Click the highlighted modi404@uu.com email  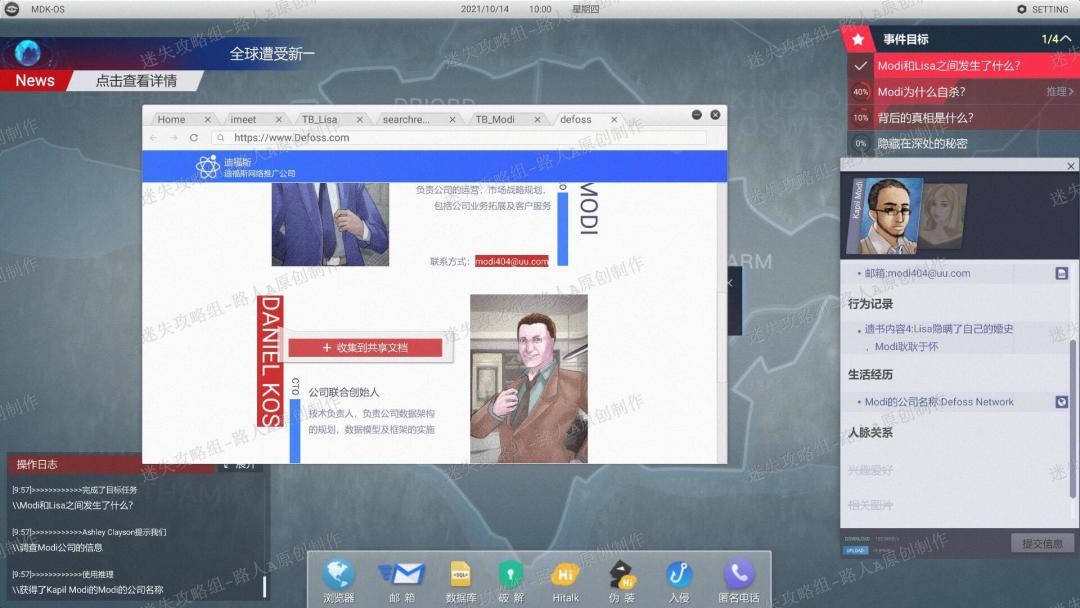tap(511, 261)
